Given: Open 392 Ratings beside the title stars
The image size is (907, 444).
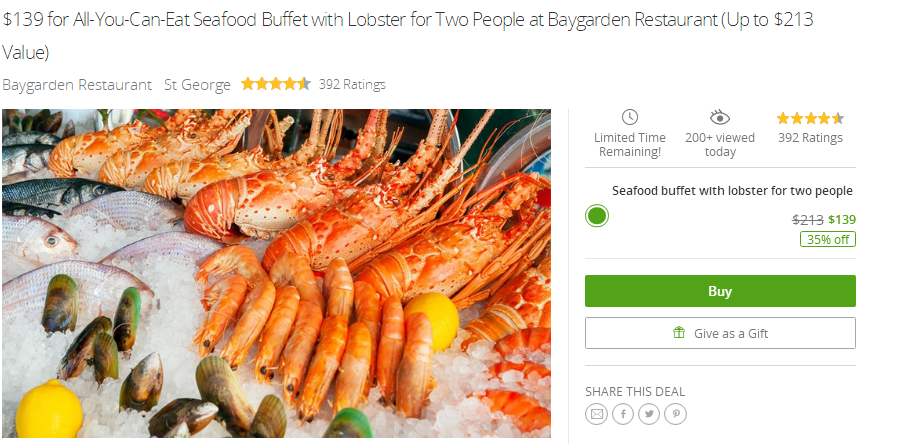Looking at the screenshot, I should pos(352,85).
